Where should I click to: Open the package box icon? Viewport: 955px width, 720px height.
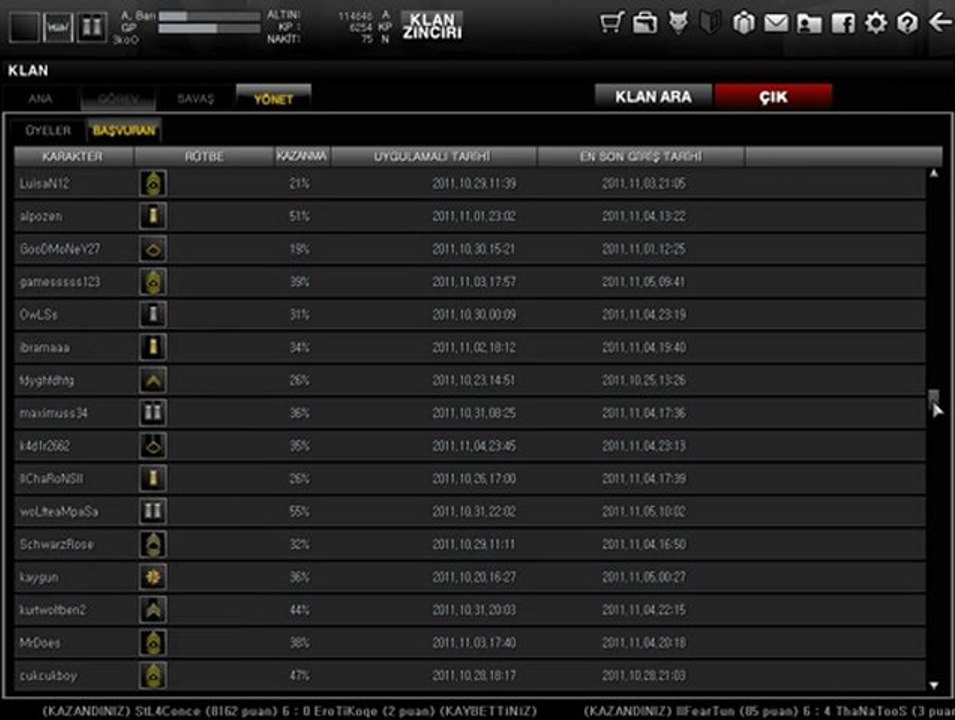743,24
